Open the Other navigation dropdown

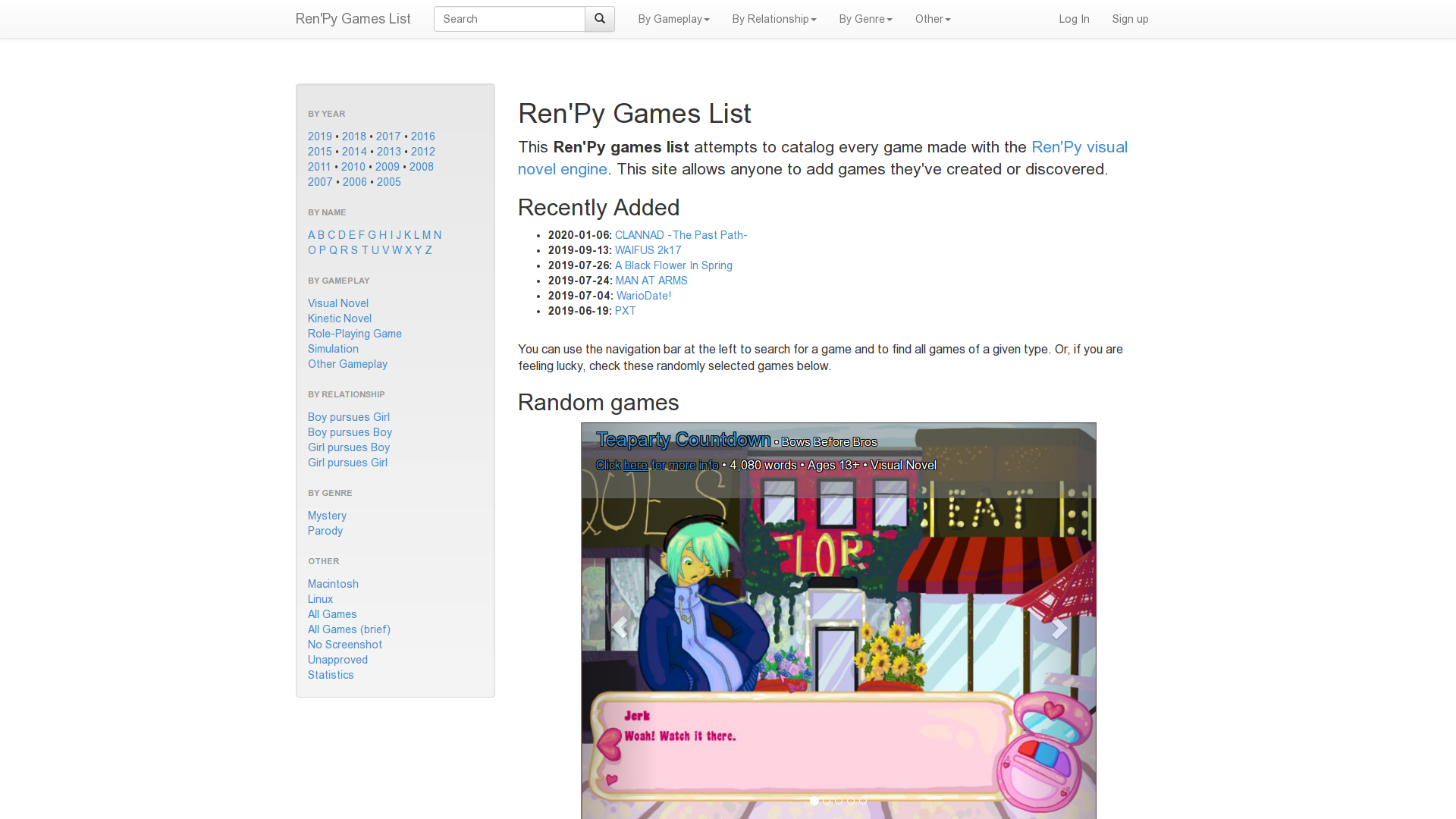(932, 19)
